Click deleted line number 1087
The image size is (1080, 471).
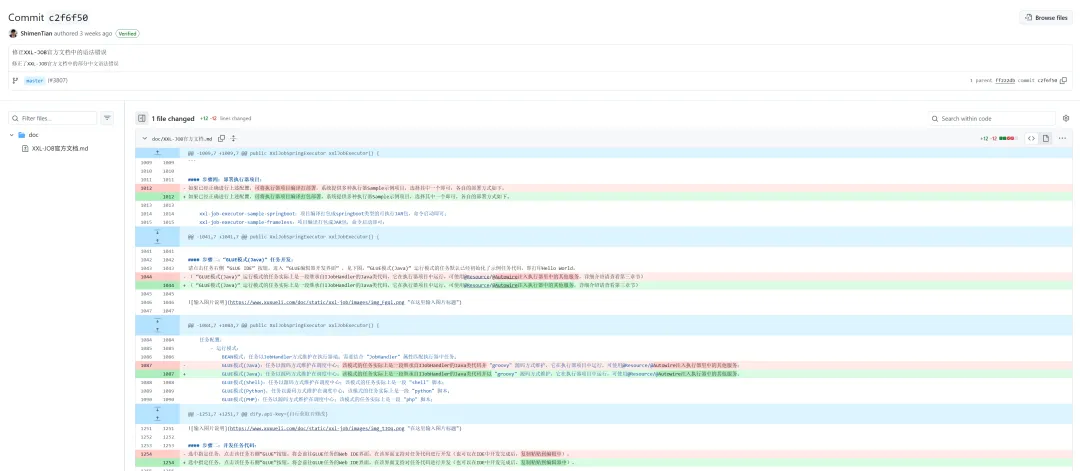tap(146, 365)
